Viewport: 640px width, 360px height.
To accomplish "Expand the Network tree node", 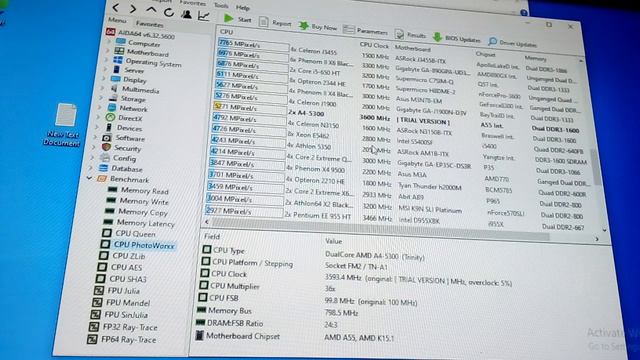I will point(99,107).
